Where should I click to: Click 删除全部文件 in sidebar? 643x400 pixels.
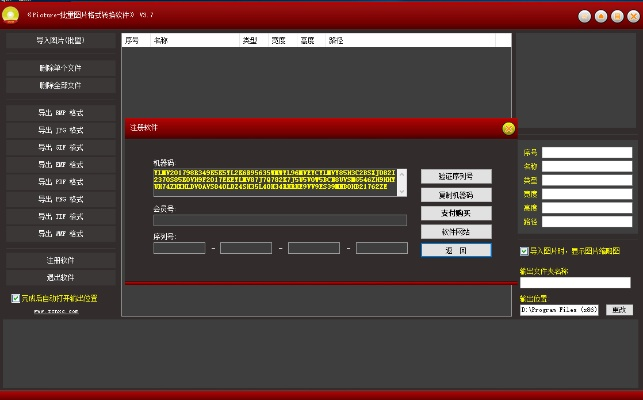click(x=60, y=86)
